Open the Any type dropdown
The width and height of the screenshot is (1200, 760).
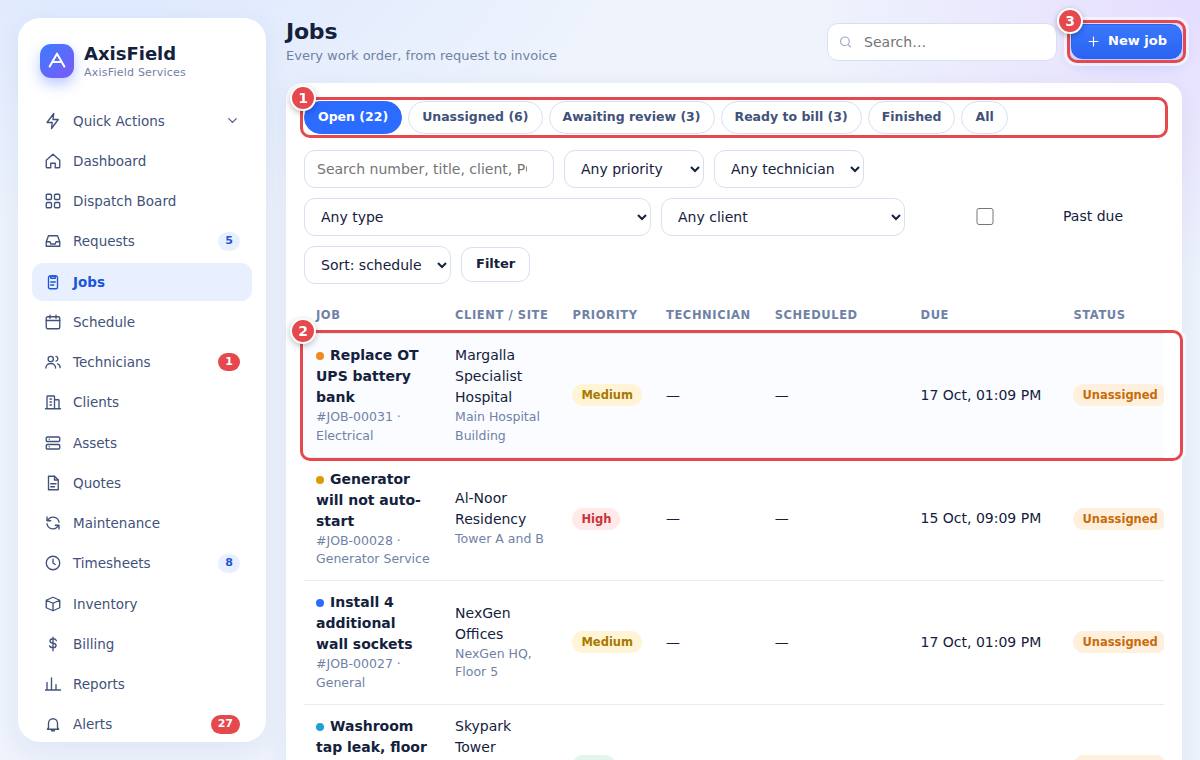[x=477, y=217]
